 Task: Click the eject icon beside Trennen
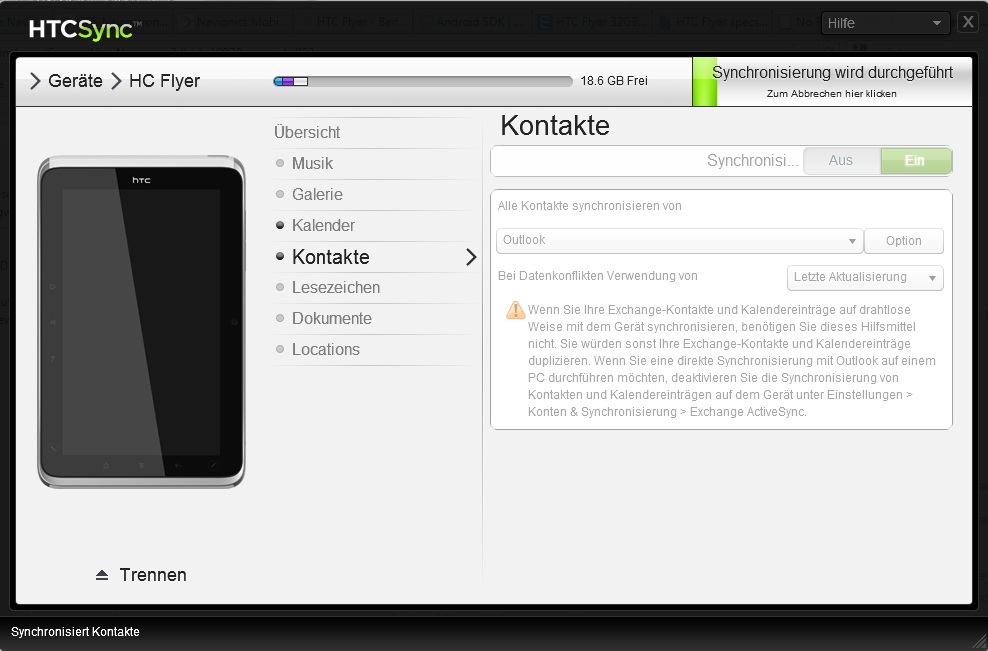click(x=102, y=575)
